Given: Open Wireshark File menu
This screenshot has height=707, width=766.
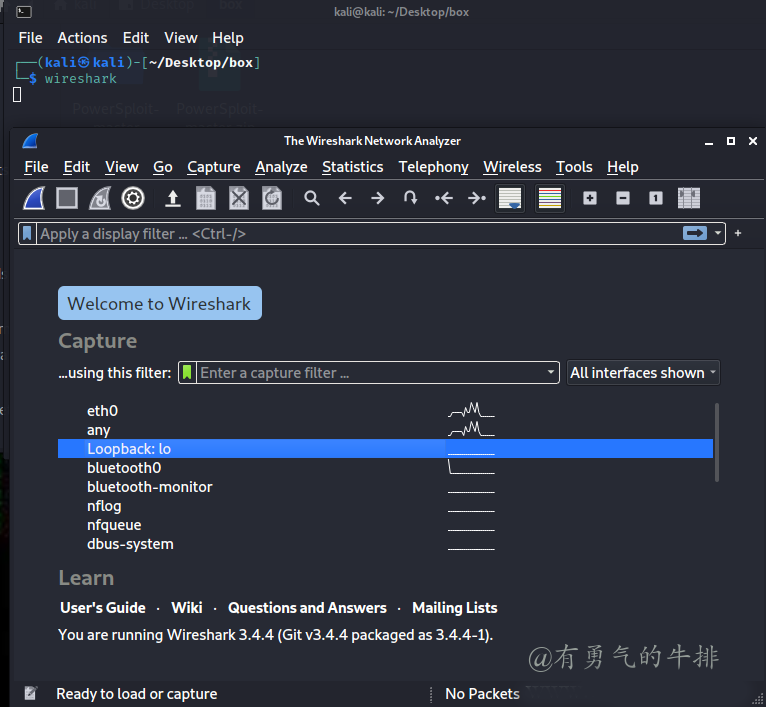Looking at the screenshot, I should pyautogui.click(x=37, y=167).
